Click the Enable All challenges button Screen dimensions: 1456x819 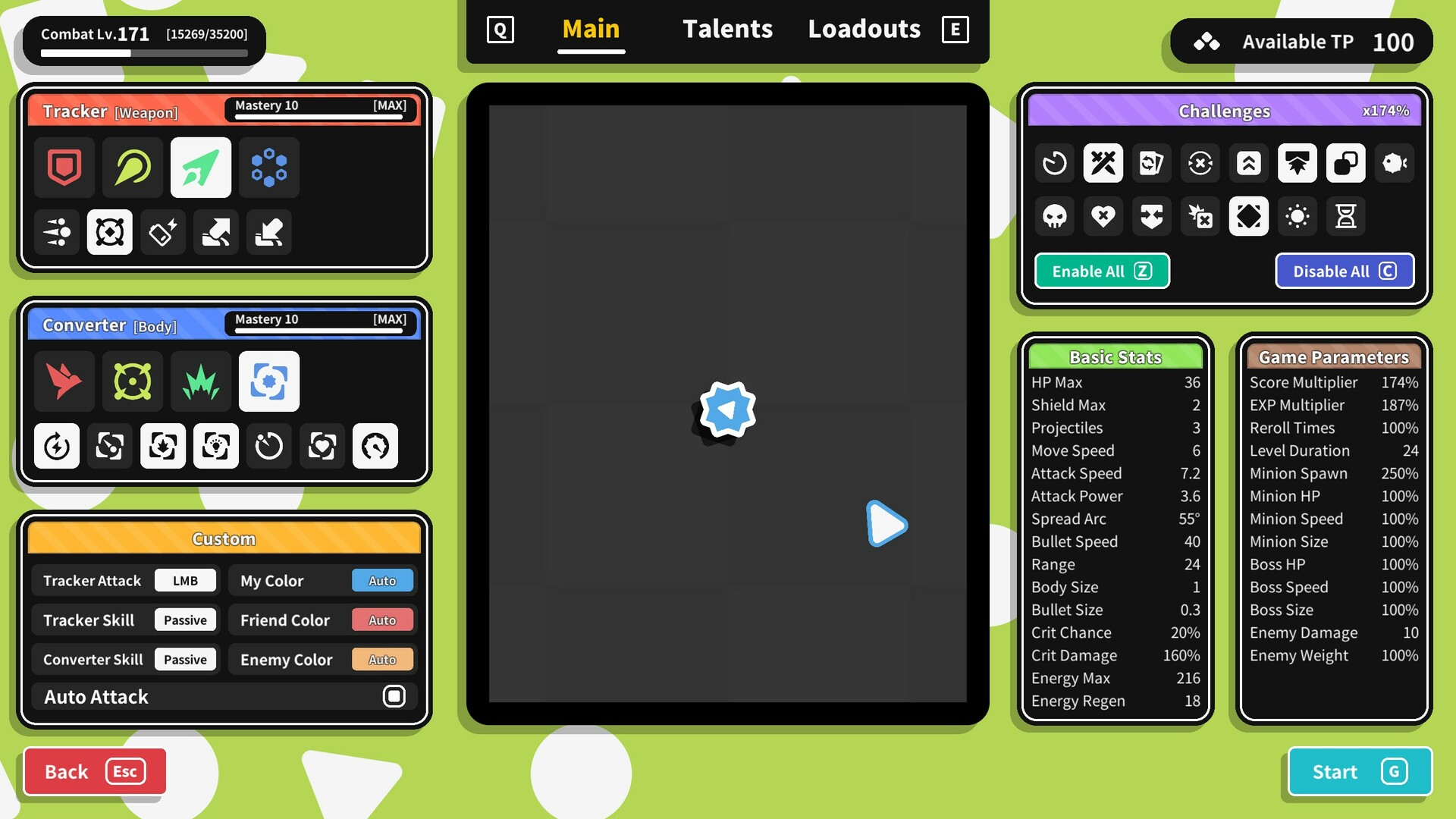pyautogui.click(x=1102, y=271)
